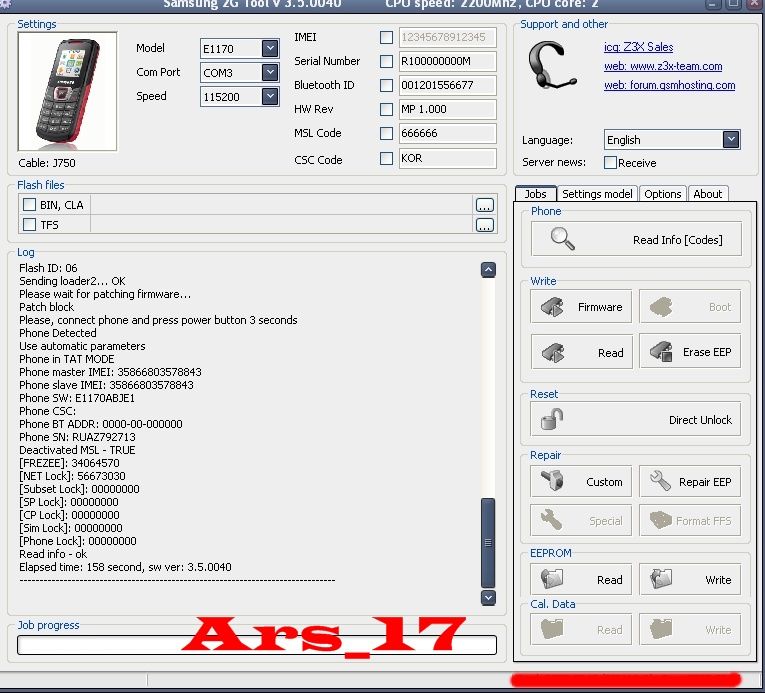The height and width of the screenshot is (693, 765).
Task: Check the BIN, CLA flash file box
Action: (x=30, y=204)
